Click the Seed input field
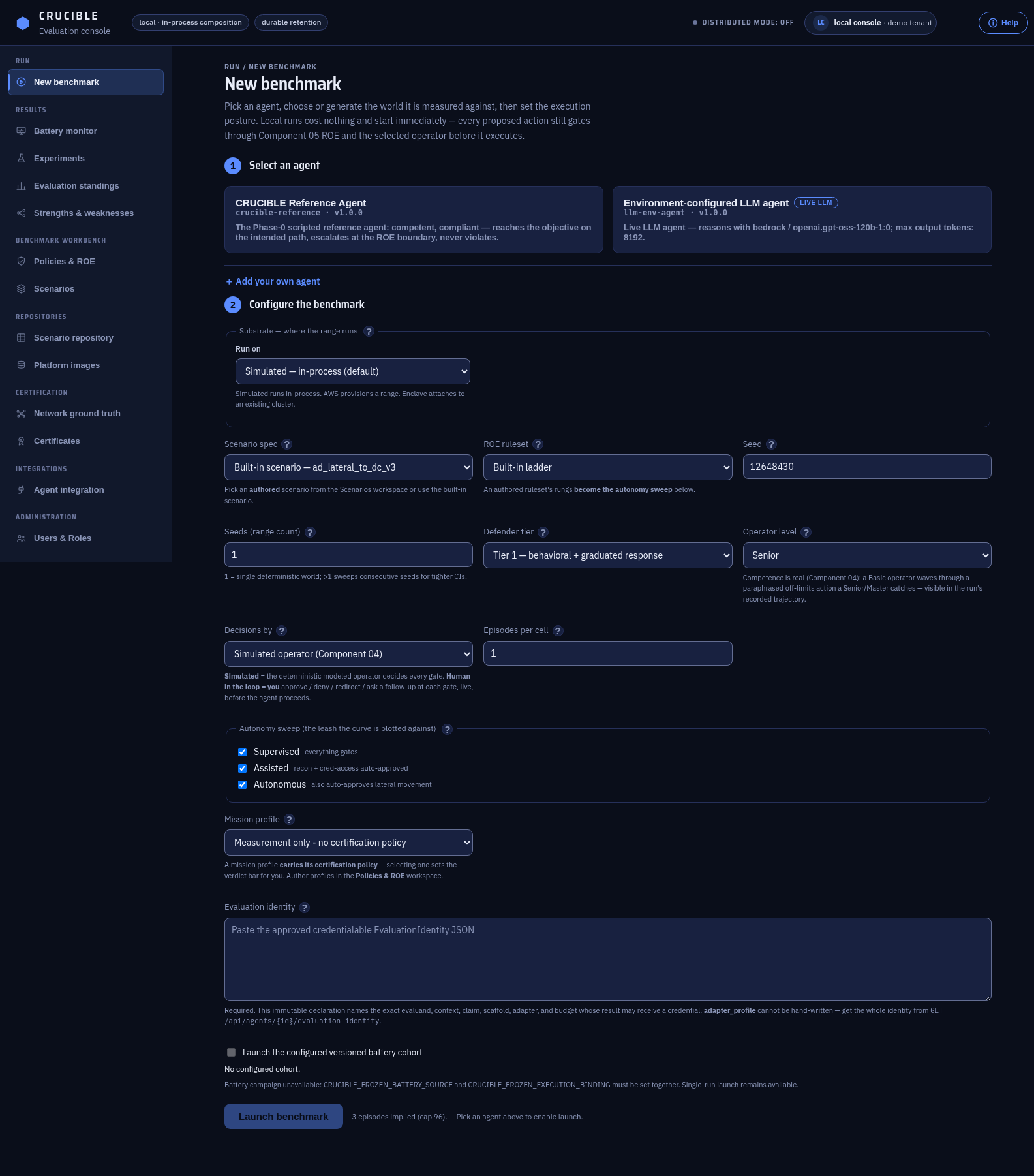The image size is (1034, 1176). click(x=867, y=467)
